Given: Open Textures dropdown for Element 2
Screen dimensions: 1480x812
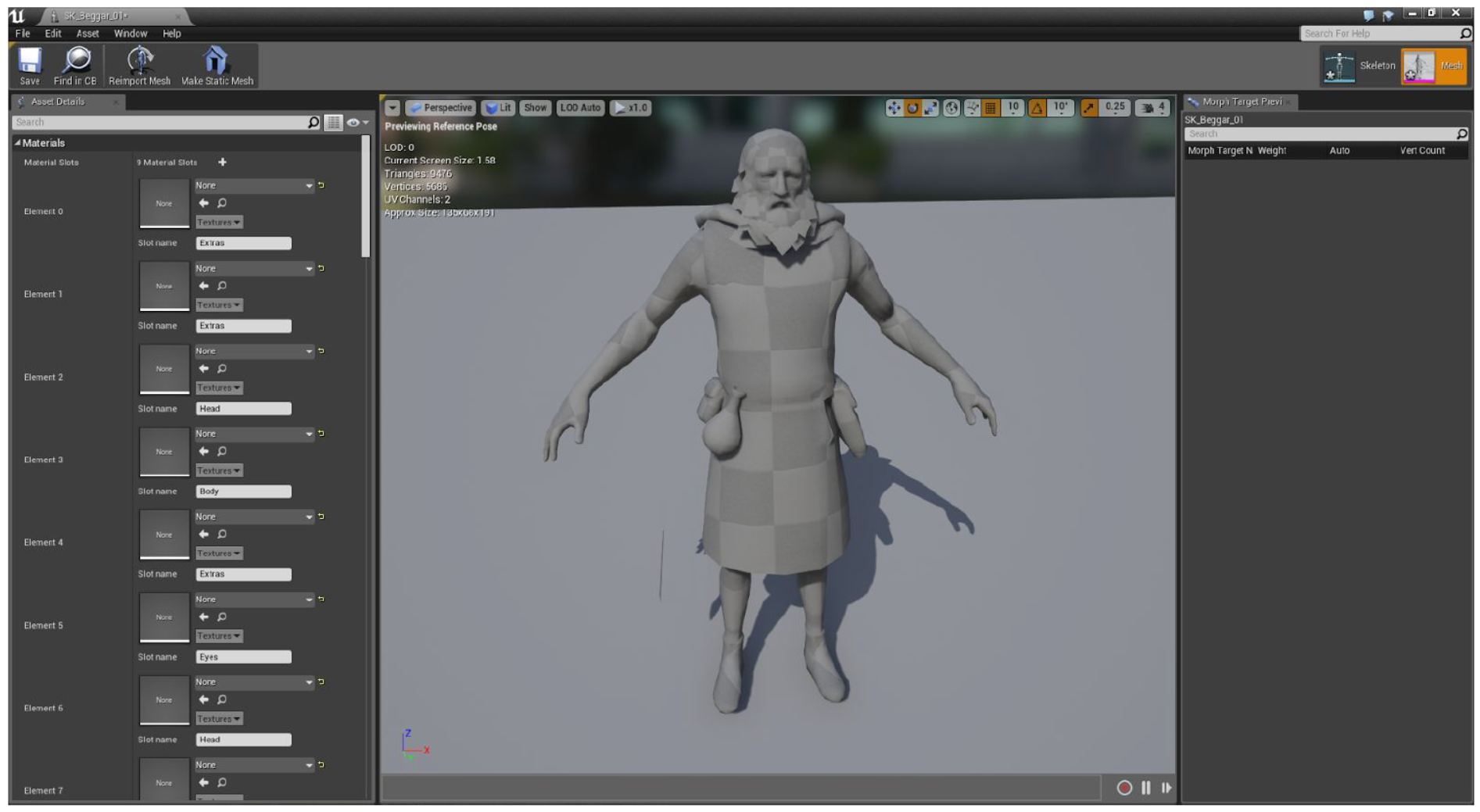Looking at the screenshot, I should (219, 388).
